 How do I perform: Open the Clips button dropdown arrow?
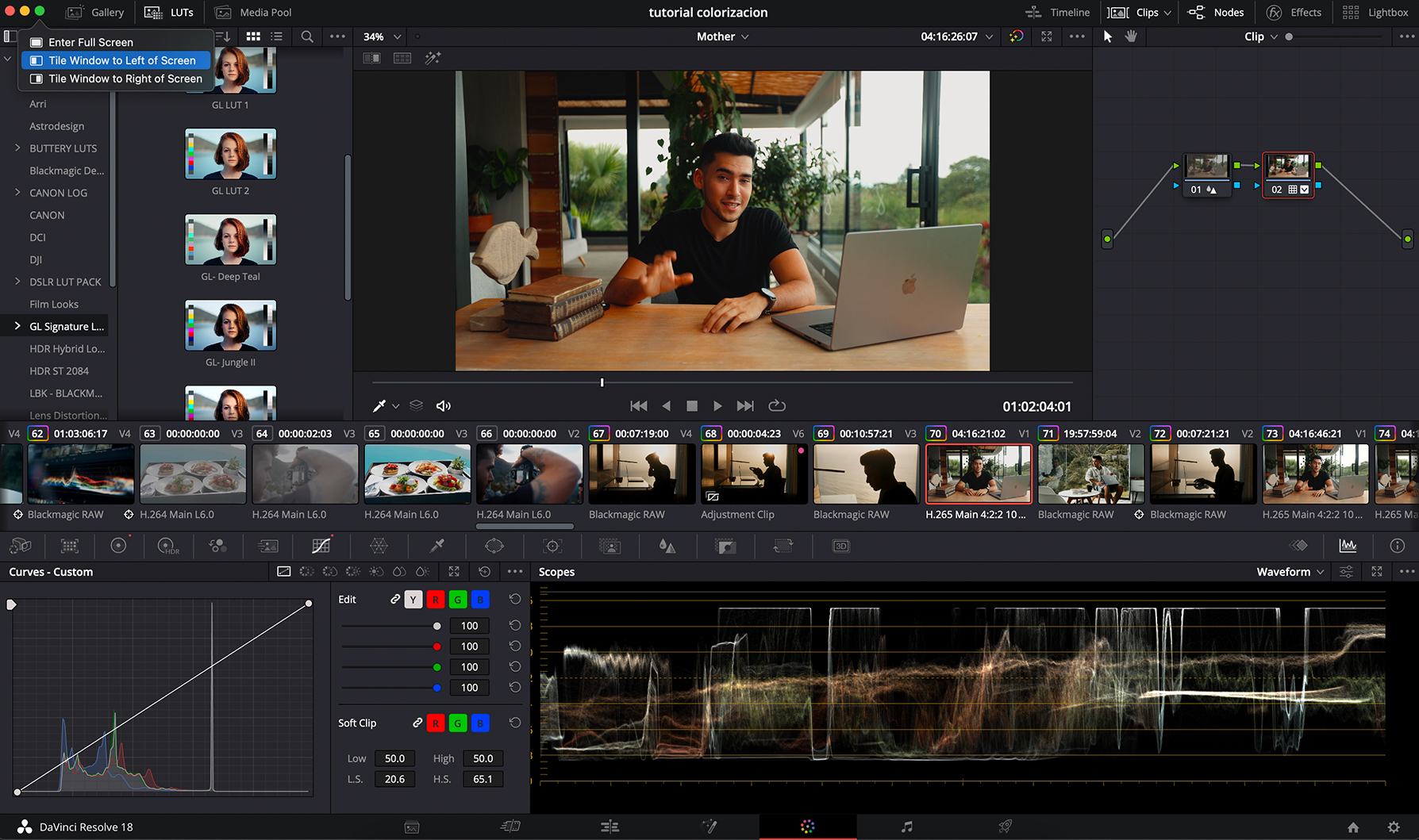click(x=1167, y=13)
